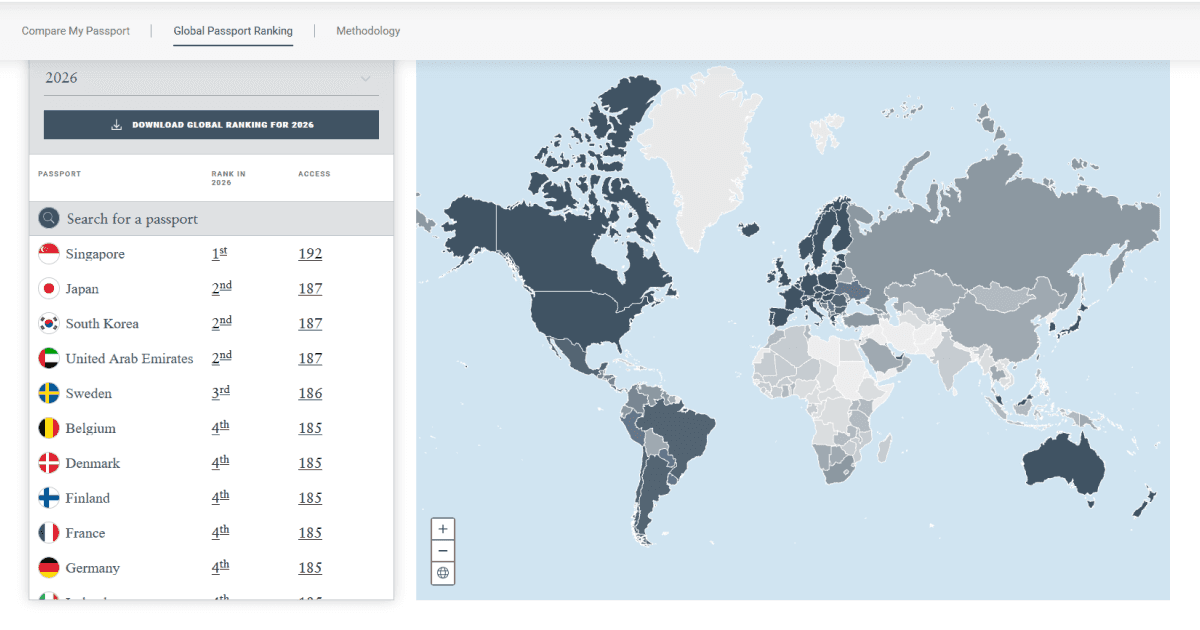Open Singapore's 192 access destinations link
Image resolution: width=1200 pixels, height=630 pixels.
[310, 253]
